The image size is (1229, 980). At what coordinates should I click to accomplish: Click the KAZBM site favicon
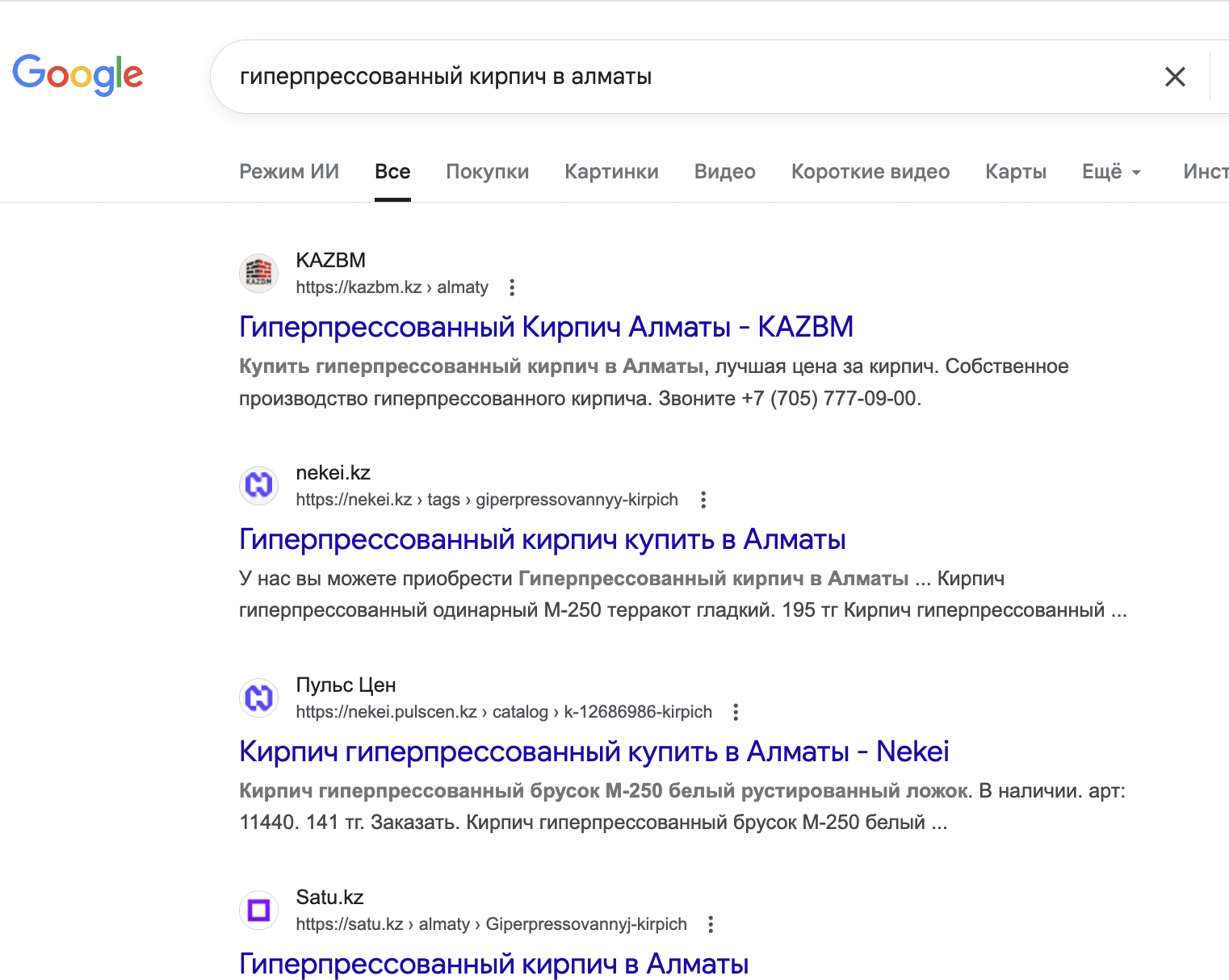(258, 273)
